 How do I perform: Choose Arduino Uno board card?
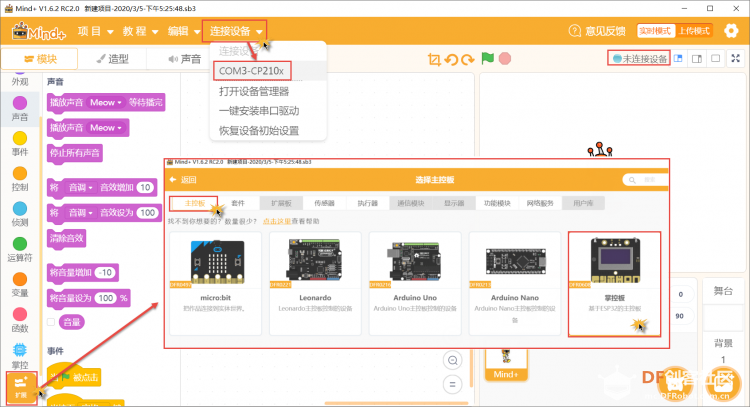point(415,284)
